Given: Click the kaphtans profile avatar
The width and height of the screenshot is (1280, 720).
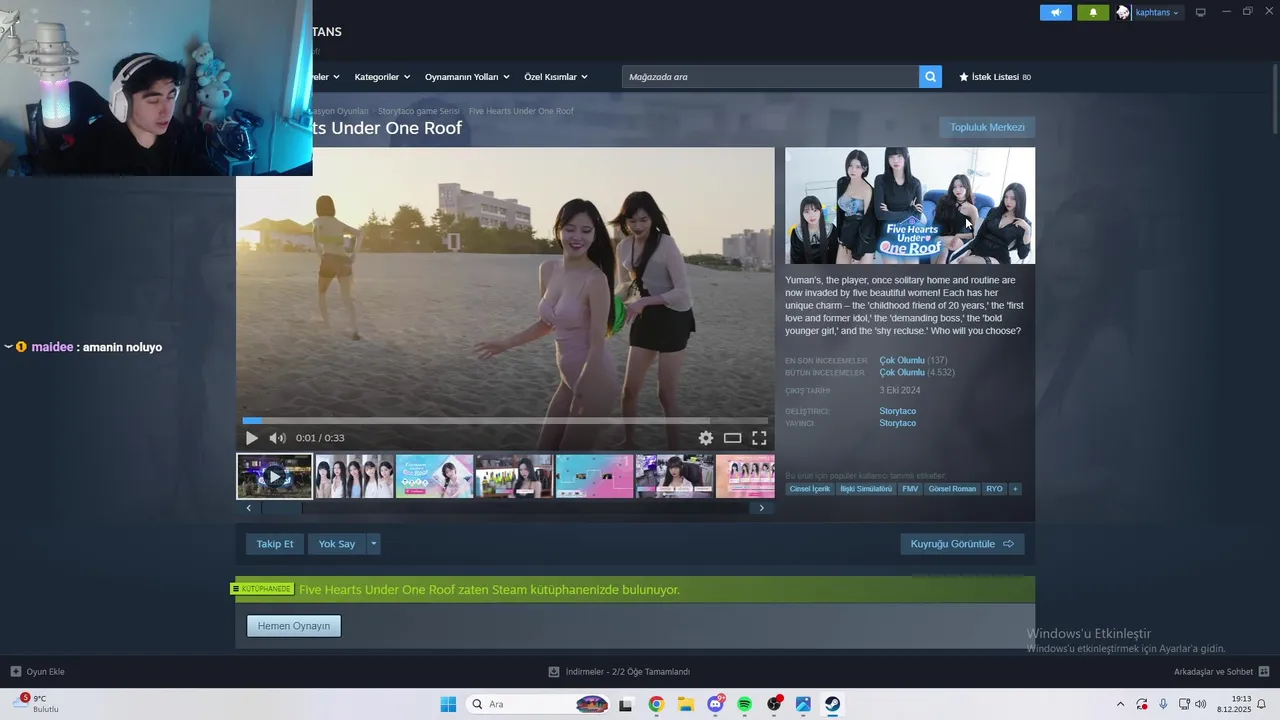Looking at the screenshot, I should coord(1123,12).
